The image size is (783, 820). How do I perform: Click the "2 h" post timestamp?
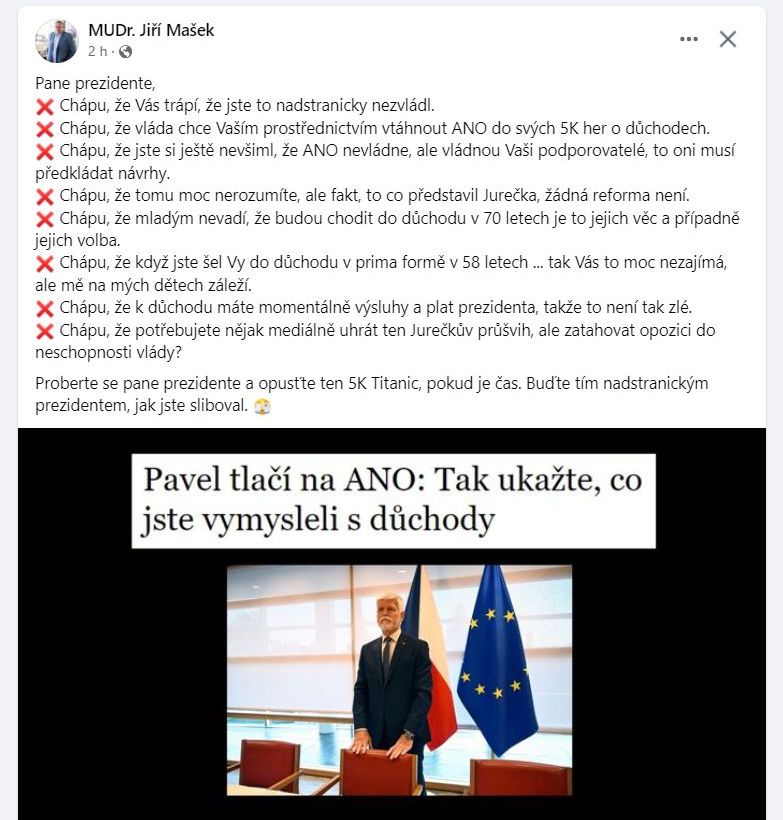97,51
